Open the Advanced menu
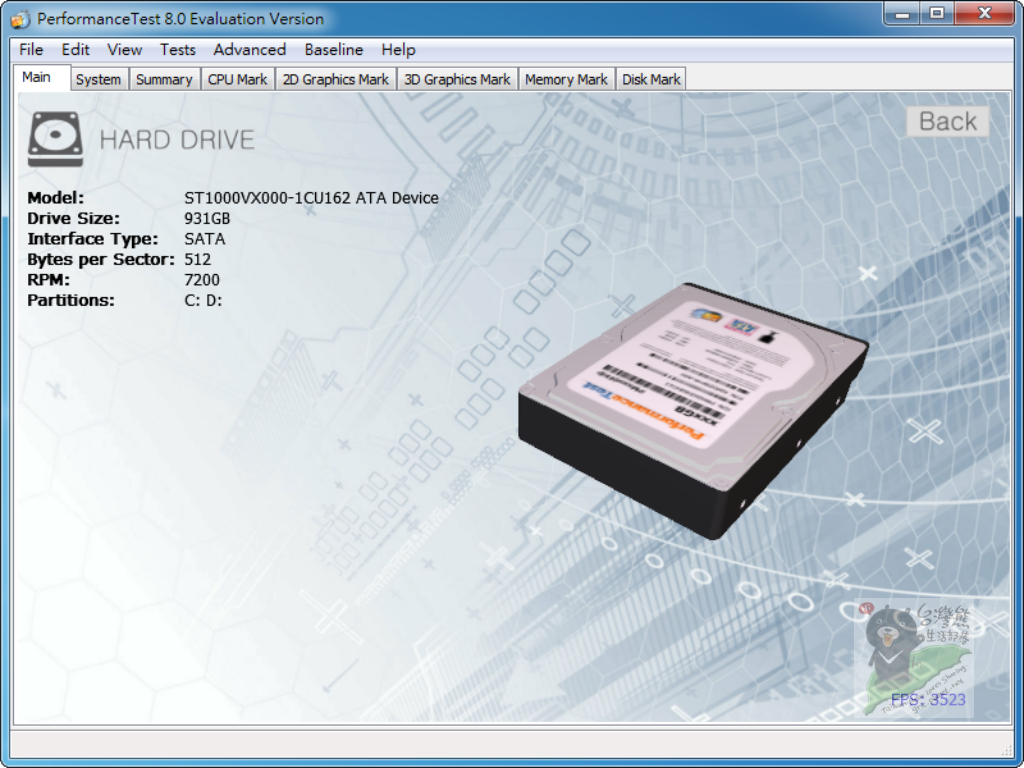This screenshot has width=1024, height=768. tap(249, 50)
